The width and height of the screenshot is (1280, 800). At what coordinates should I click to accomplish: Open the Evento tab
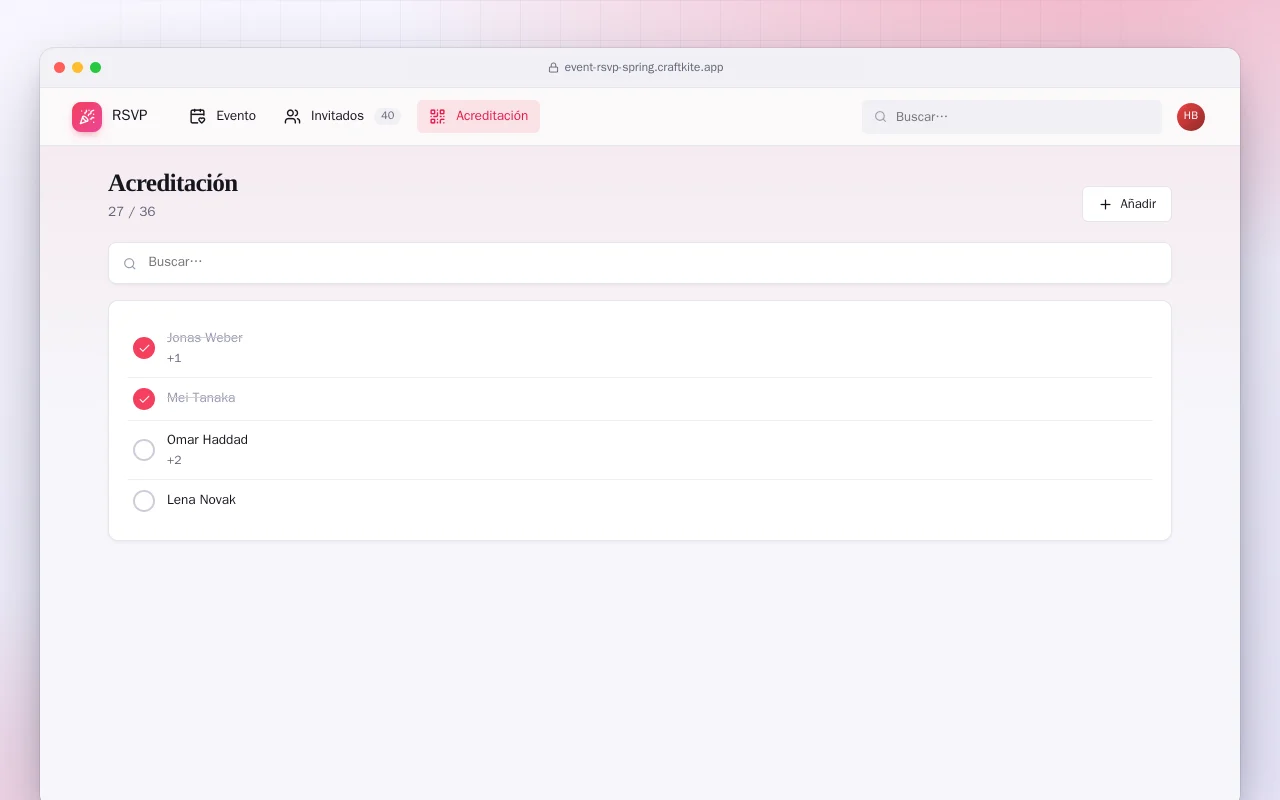(x=223, y=116)
